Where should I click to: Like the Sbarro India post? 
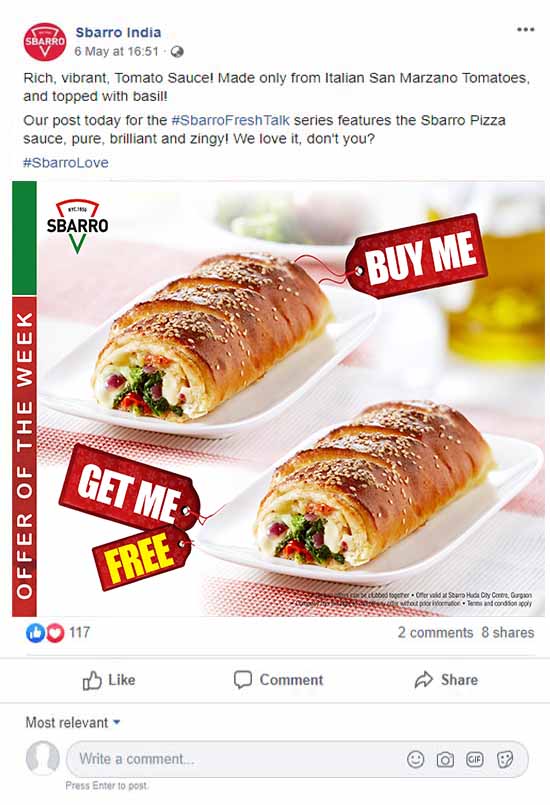coord(109,680)
